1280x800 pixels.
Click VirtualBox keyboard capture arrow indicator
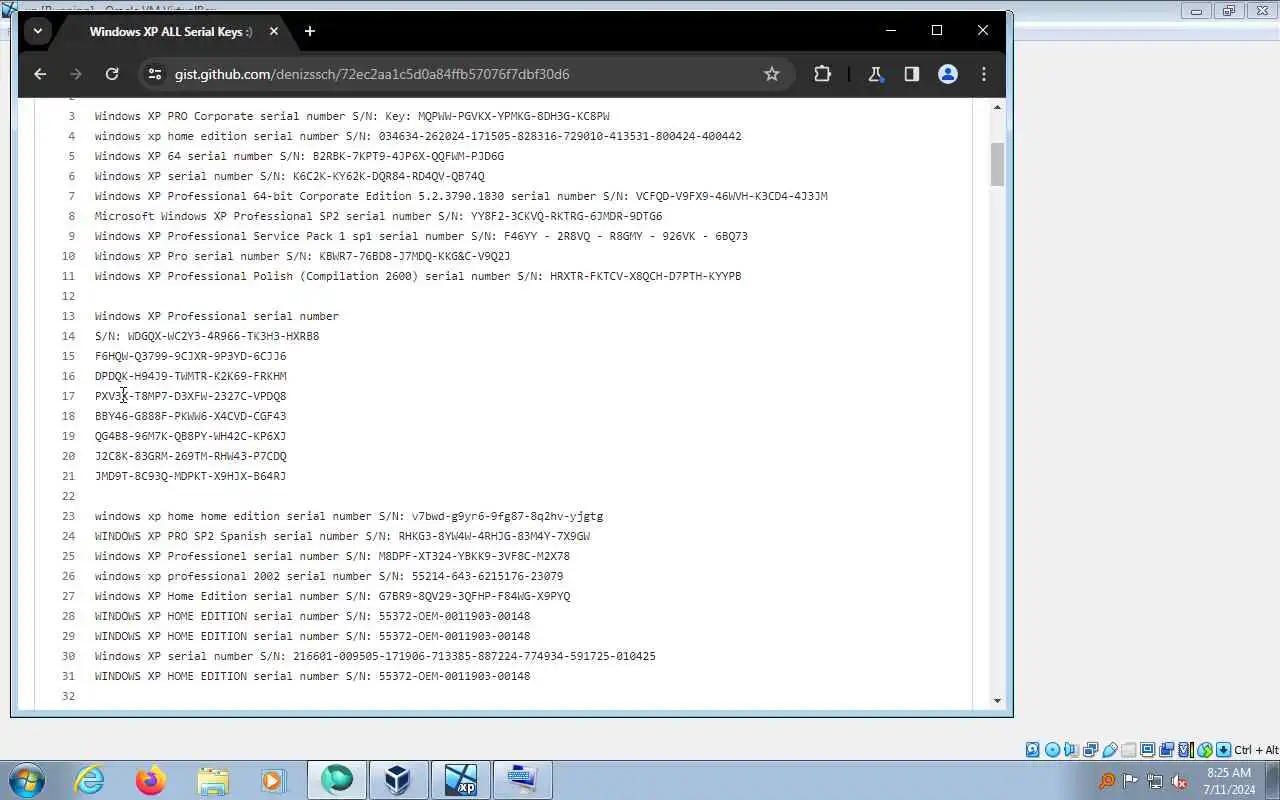click(x=1223, y=750)
